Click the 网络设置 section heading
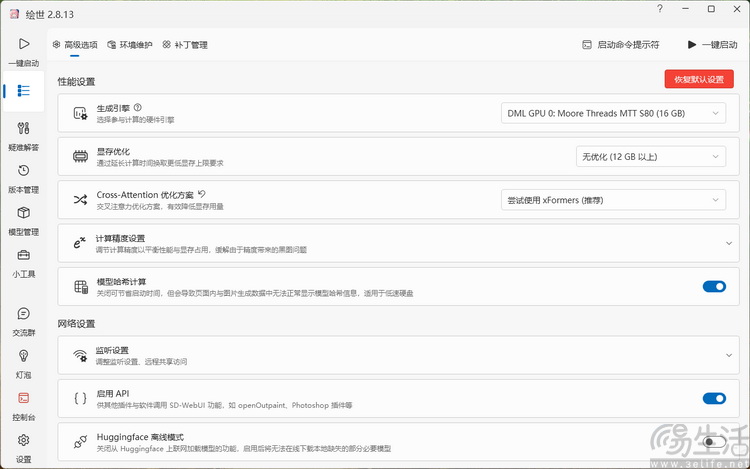 (76, 324)
